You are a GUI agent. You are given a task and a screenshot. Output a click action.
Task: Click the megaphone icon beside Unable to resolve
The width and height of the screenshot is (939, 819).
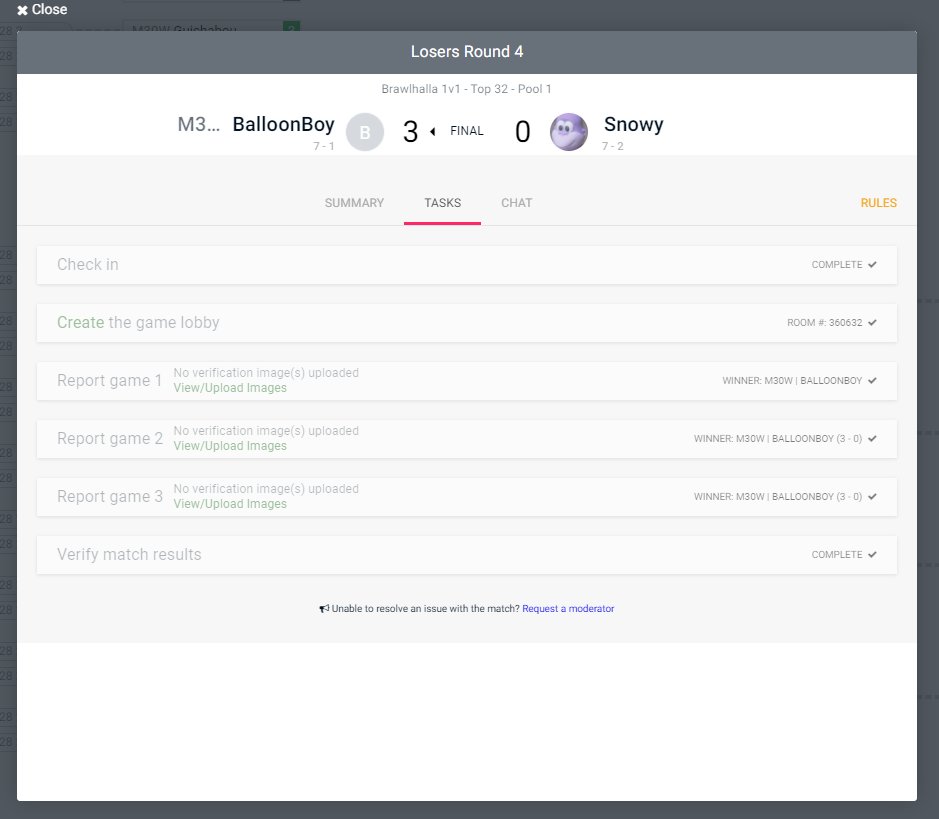click(324, 609)
